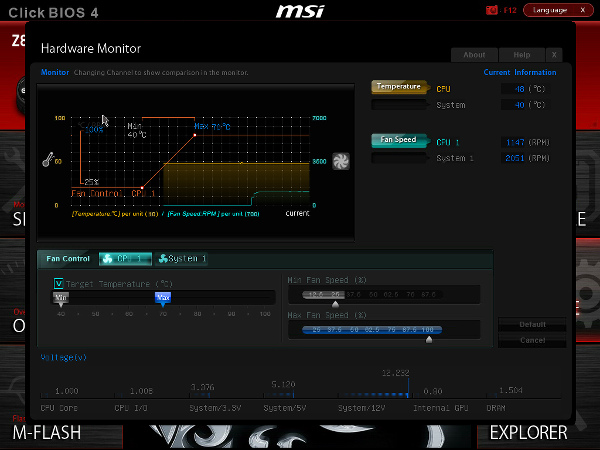Click the Max Fan Speed slider bar
The width and height of the screenshot is (600, 450).
coord(372,330)
